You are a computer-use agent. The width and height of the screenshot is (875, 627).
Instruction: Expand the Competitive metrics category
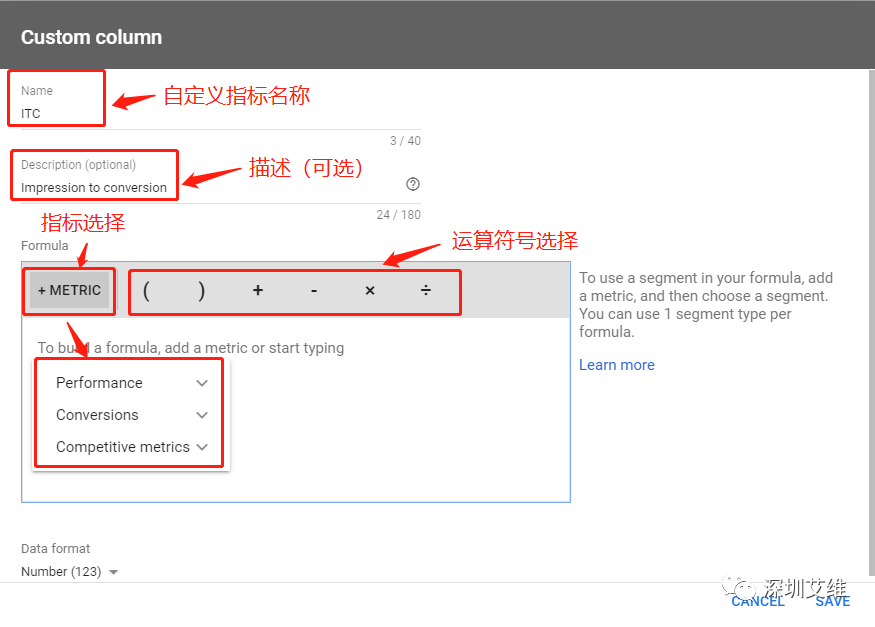tap(132, 447)
